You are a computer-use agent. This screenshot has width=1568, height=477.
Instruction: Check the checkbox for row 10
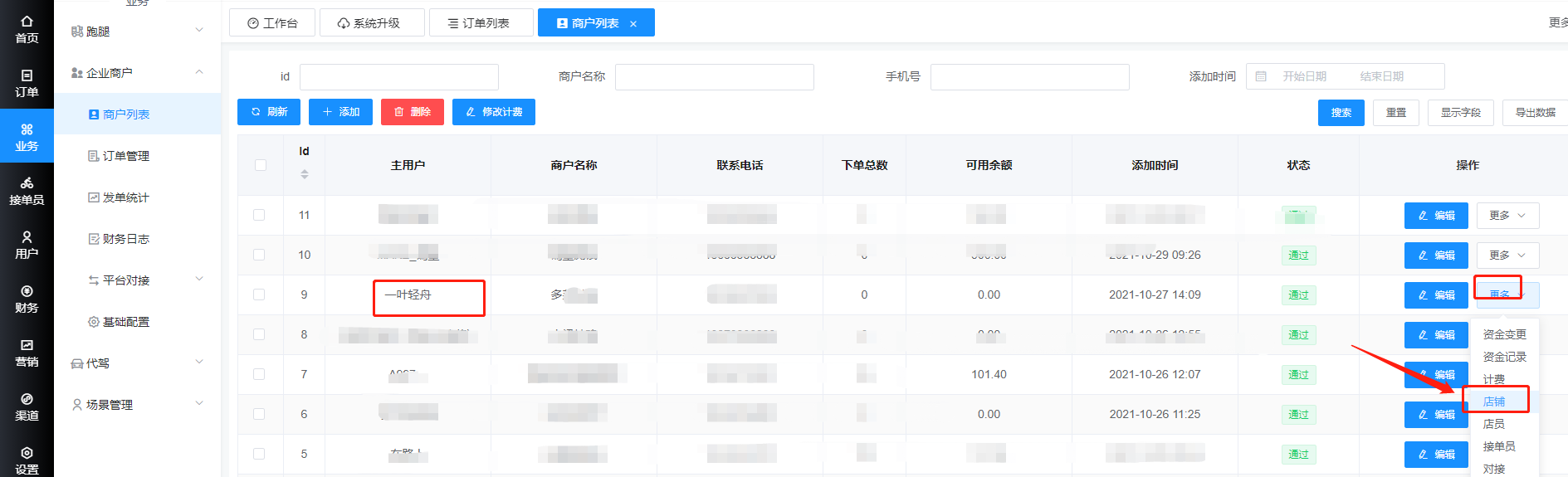[x=259, y=255]
